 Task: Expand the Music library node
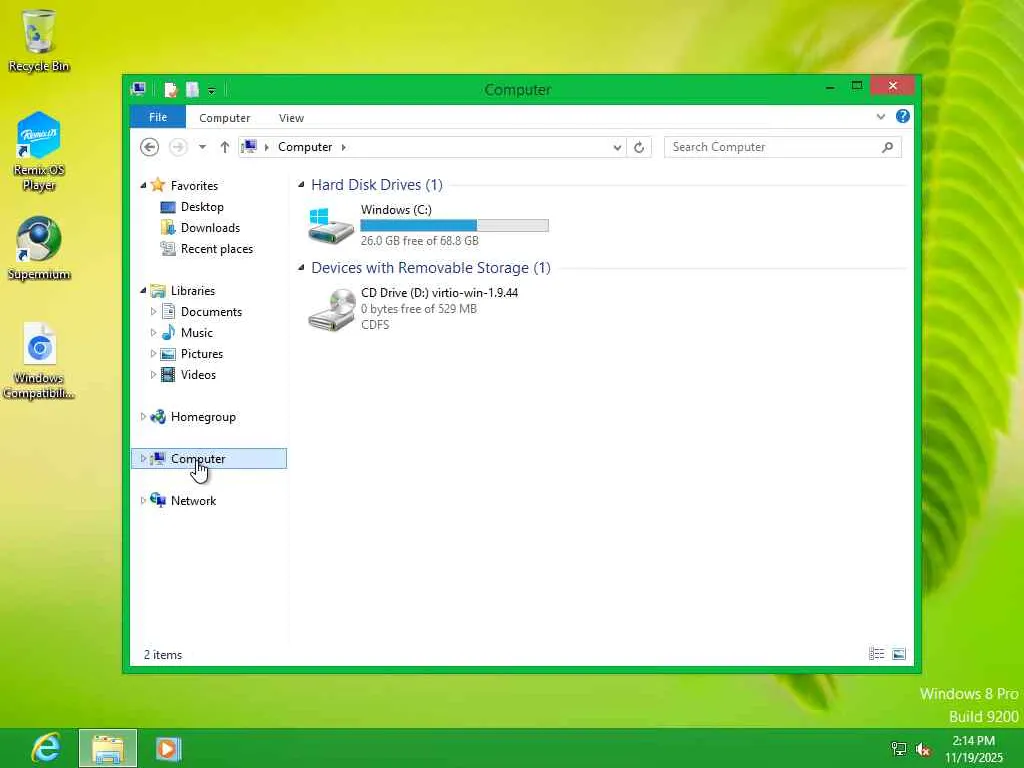[153, 333]
